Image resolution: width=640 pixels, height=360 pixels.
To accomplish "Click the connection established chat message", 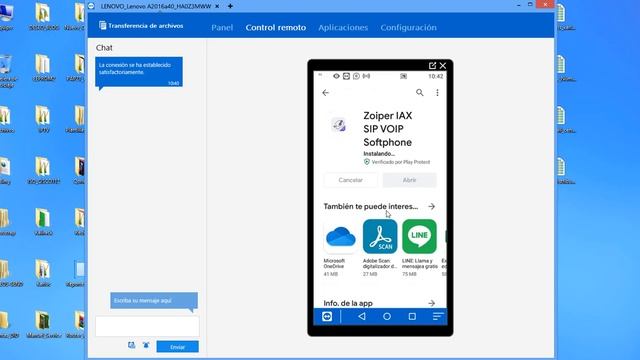I will pos(139,72).
